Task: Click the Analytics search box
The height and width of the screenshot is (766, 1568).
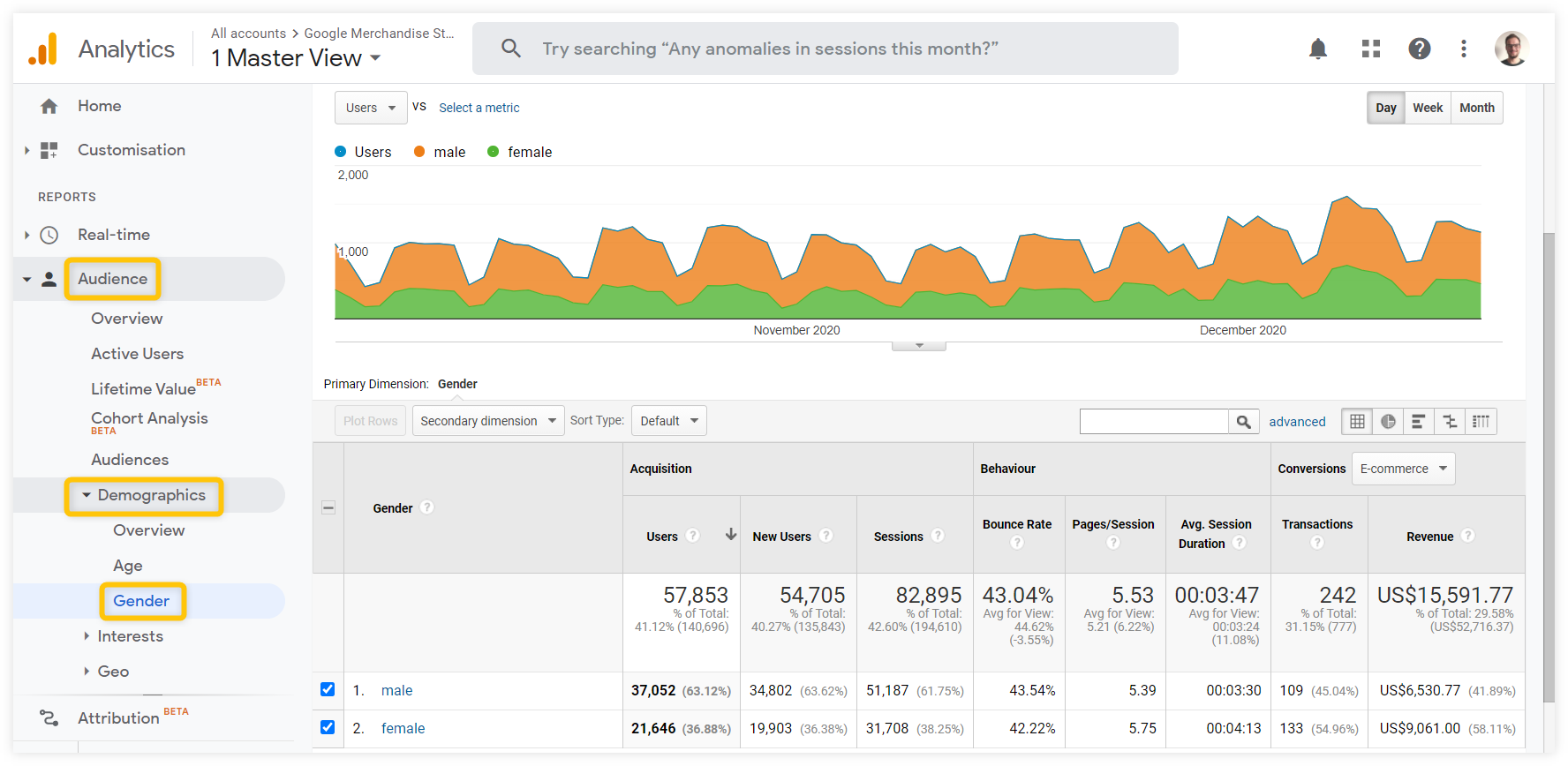Action: pyautogui.click(x=825, y=49)
